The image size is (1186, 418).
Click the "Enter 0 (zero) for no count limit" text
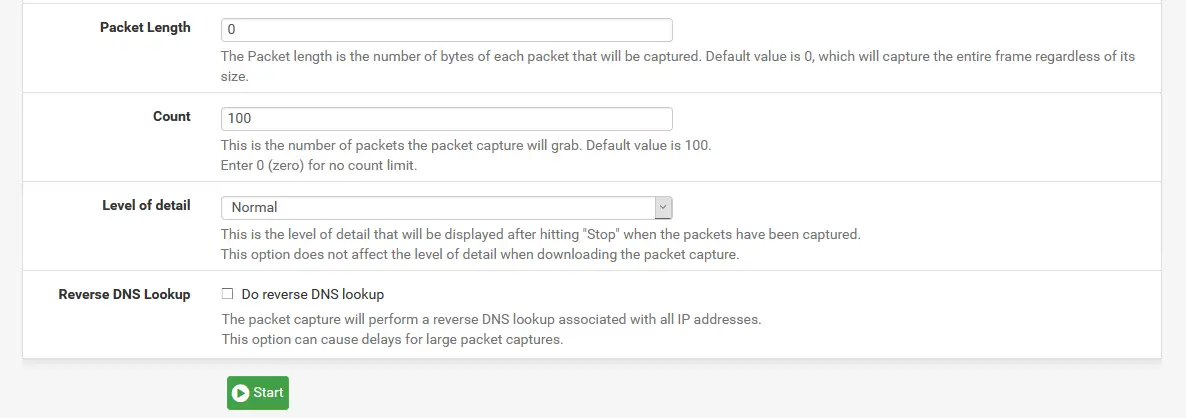click(x=319, y=165)
